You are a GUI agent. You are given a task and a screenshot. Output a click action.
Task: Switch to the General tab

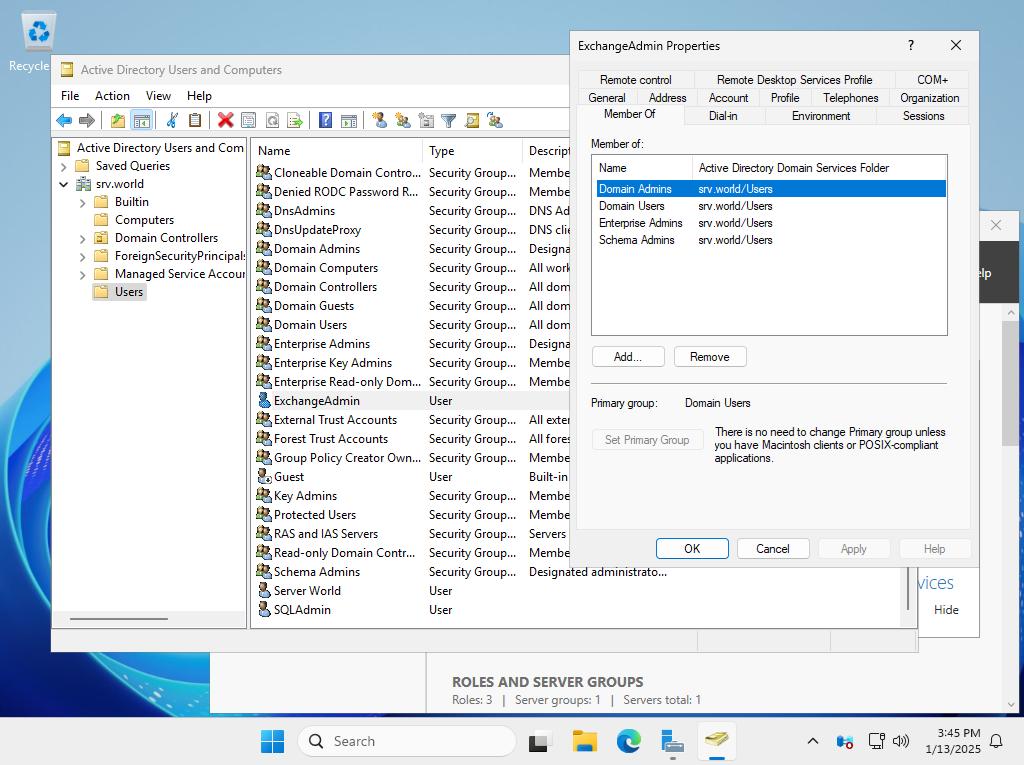(x=607, y=98)
